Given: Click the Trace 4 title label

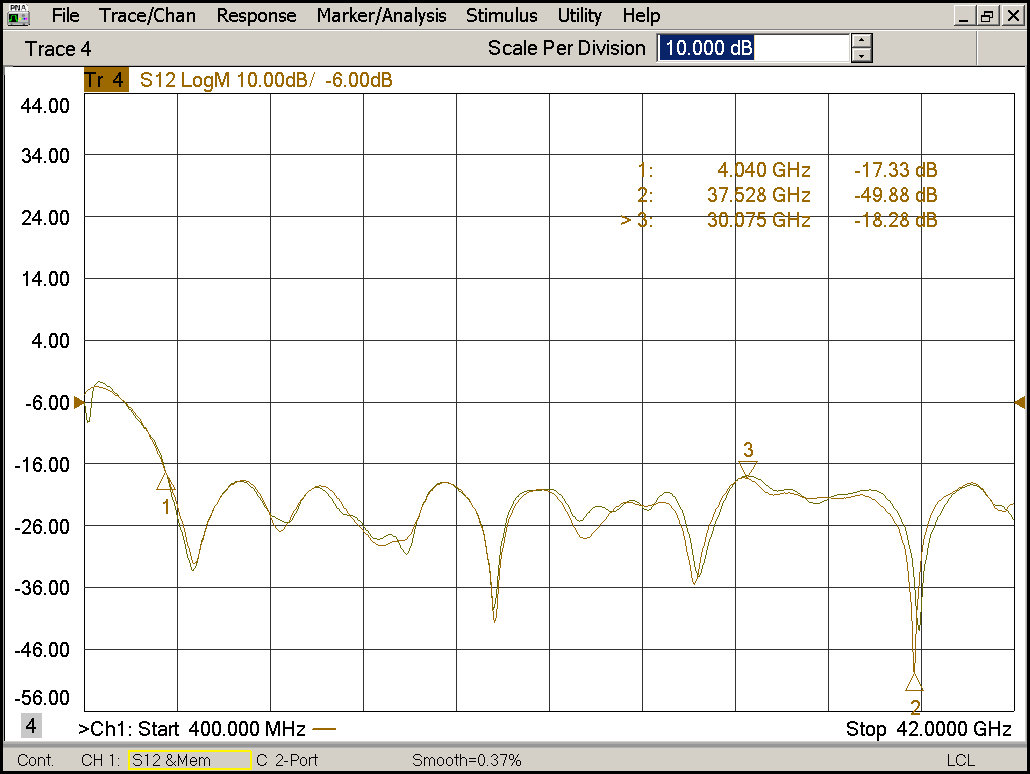Looking at the screenshot, I should [58, 49].
